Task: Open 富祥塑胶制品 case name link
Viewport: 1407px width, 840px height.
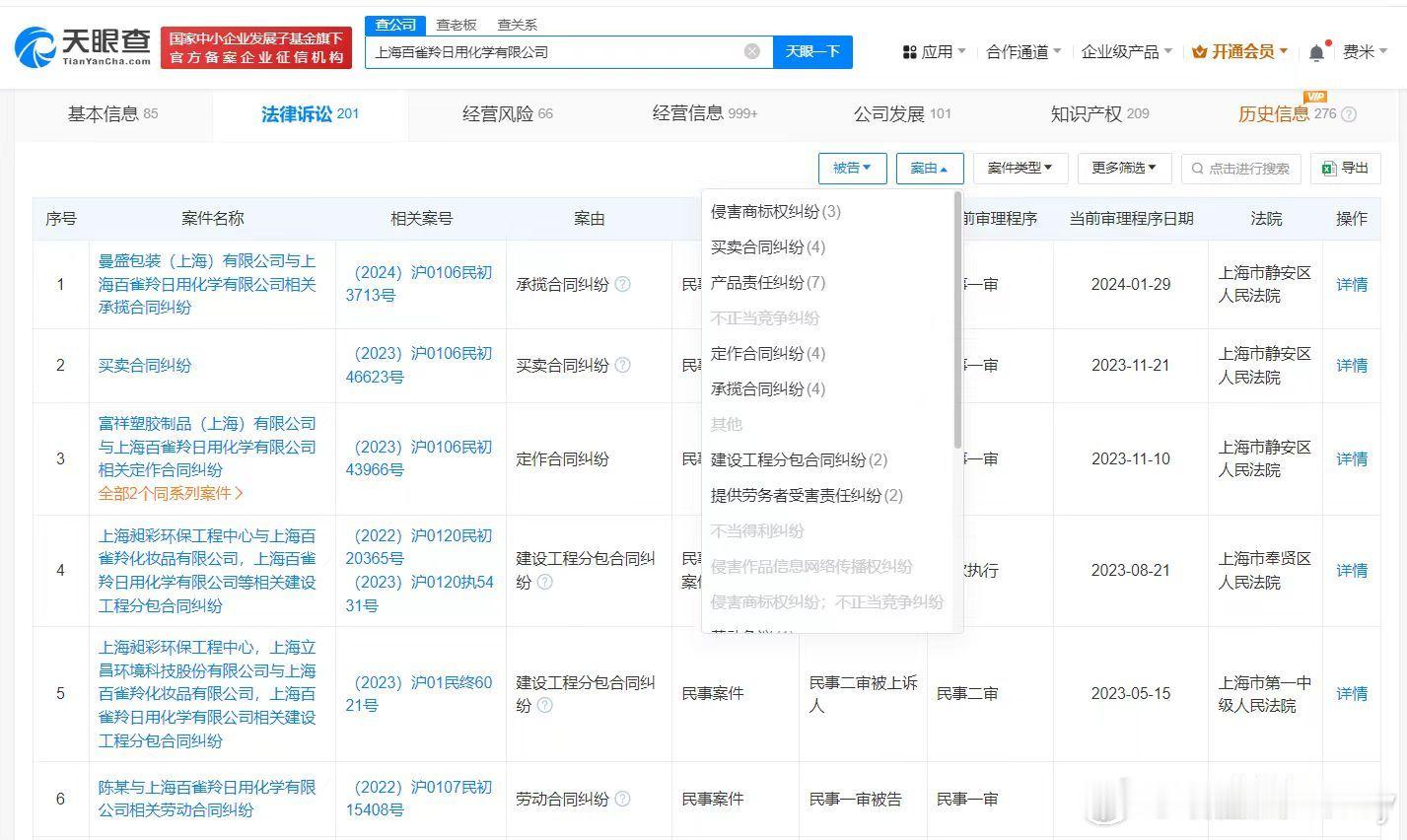Action: pos(207,447)
